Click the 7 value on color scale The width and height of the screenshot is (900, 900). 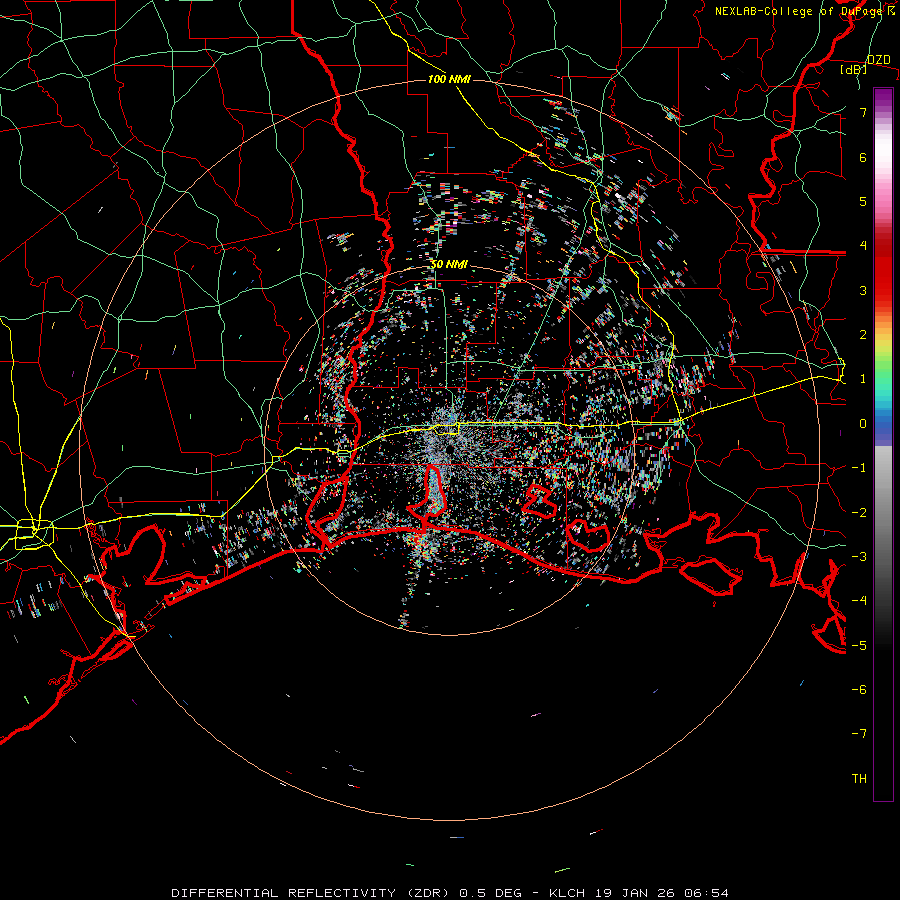[x=863, y=112]
